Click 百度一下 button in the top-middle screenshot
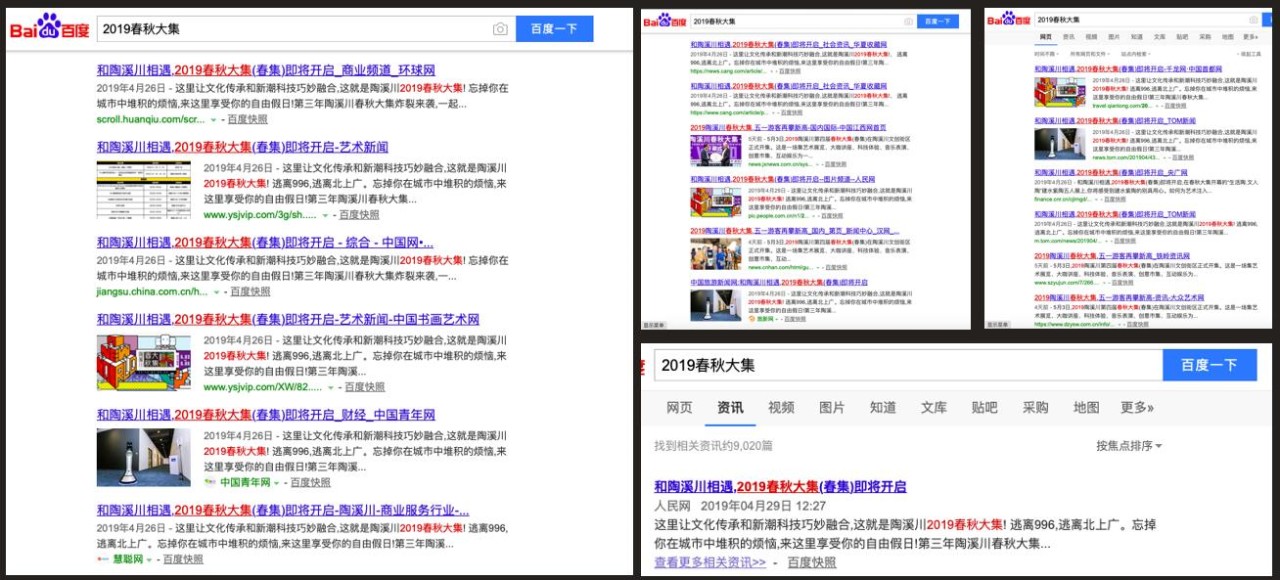This screenshot has height=580, width=1280. pos(938,21)
